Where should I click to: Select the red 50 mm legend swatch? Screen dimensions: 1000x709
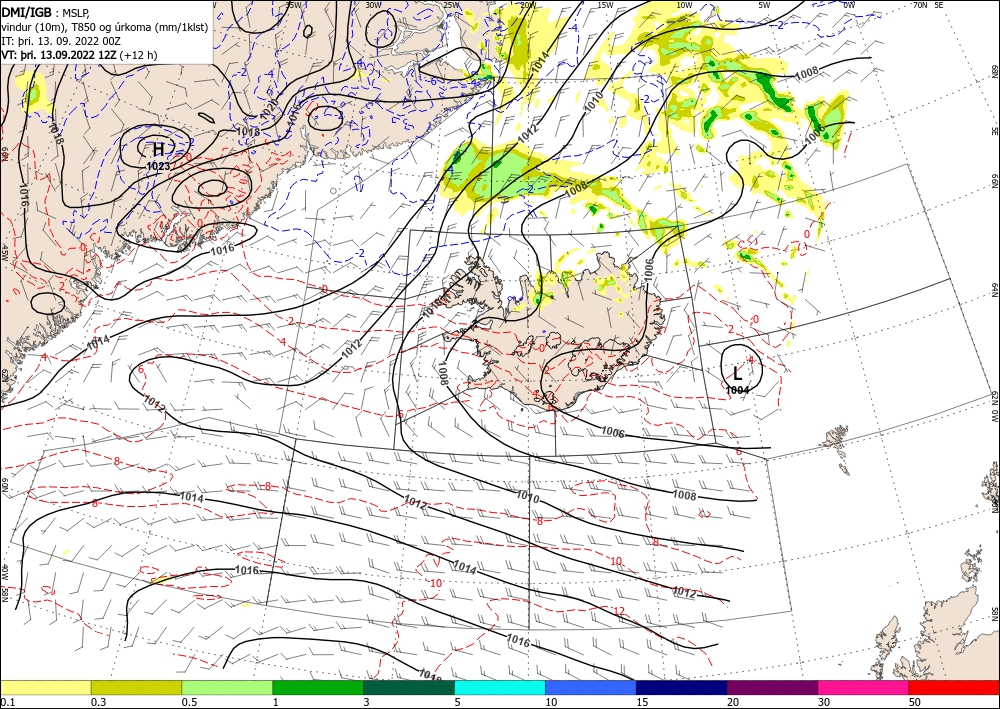pyautogui.click(x=954, y=687)
